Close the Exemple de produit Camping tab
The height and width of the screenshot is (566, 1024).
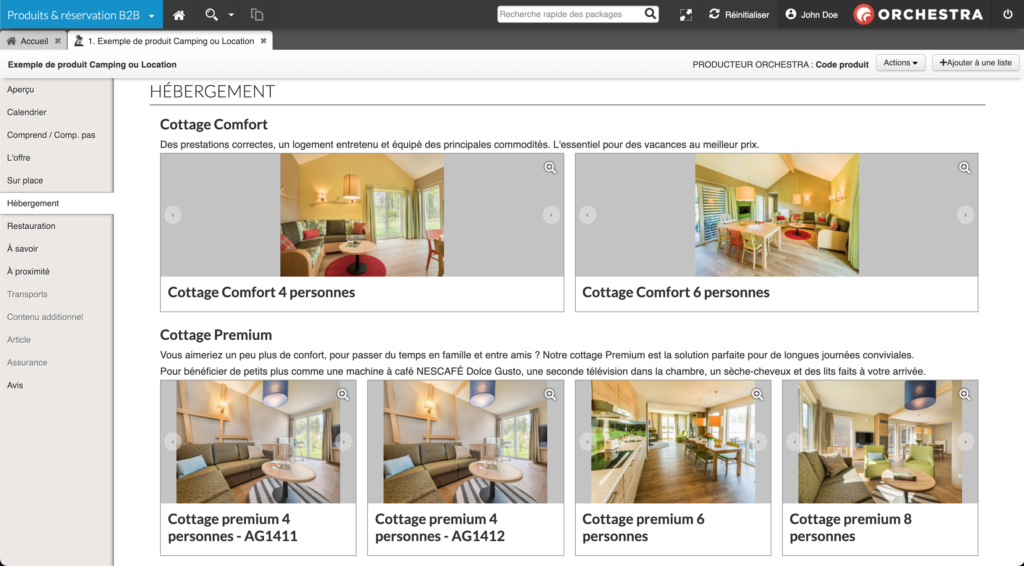coord(264,41)
